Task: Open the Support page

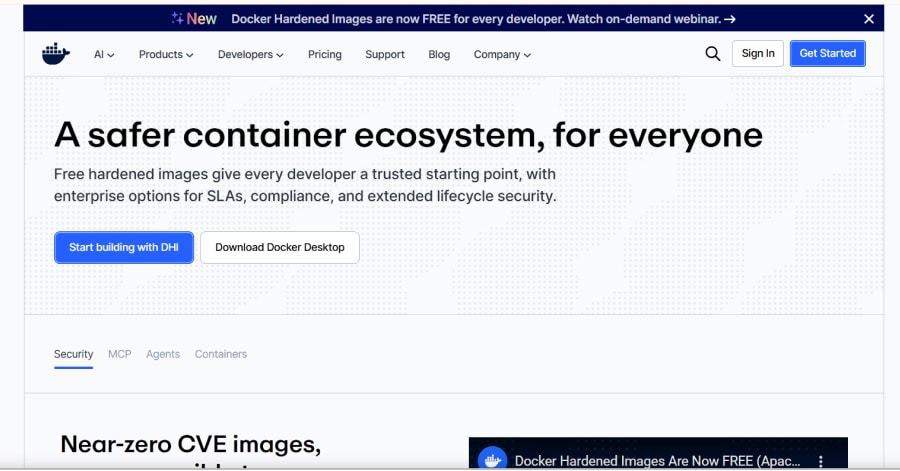Action: click(385, 55)
